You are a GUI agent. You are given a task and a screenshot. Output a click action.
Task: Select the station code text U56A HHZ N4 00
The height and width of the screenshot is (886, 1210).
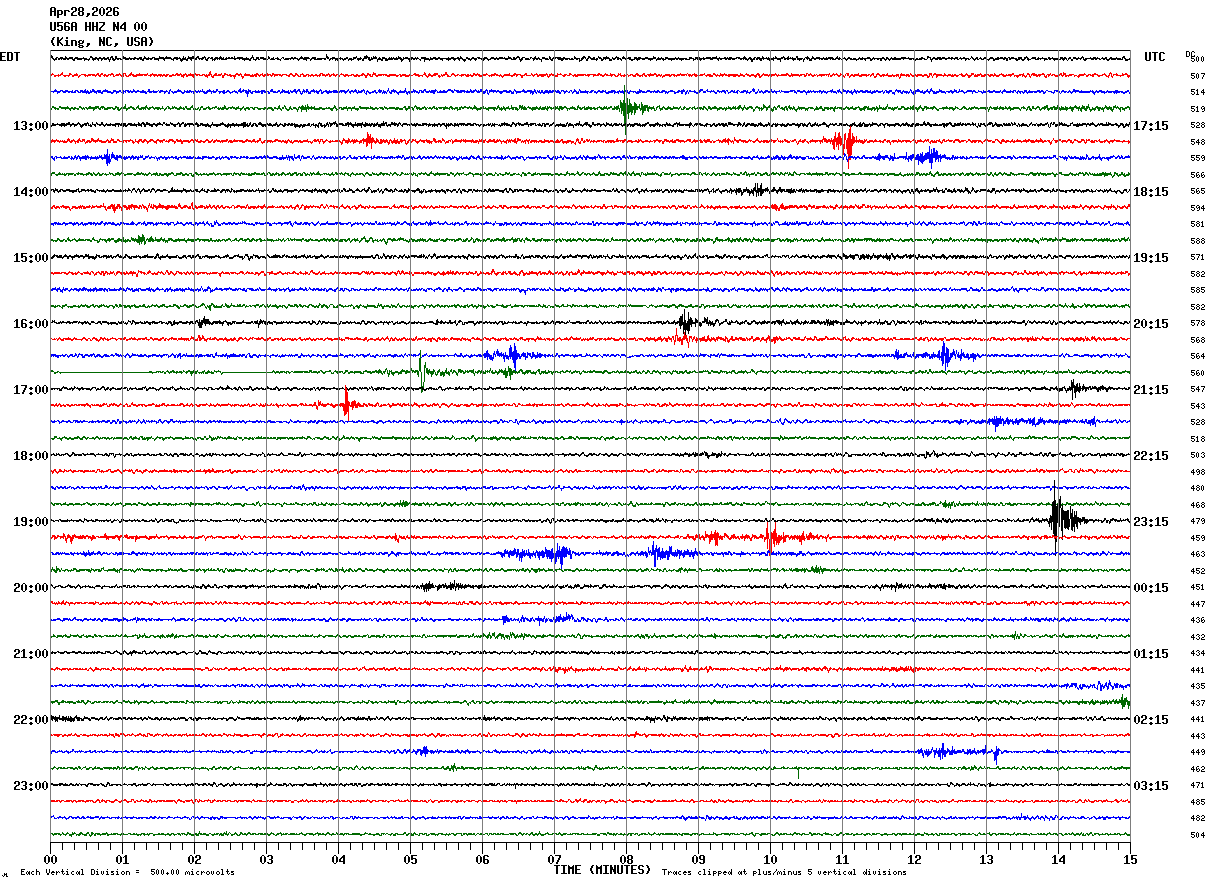[x=98, y=27]
